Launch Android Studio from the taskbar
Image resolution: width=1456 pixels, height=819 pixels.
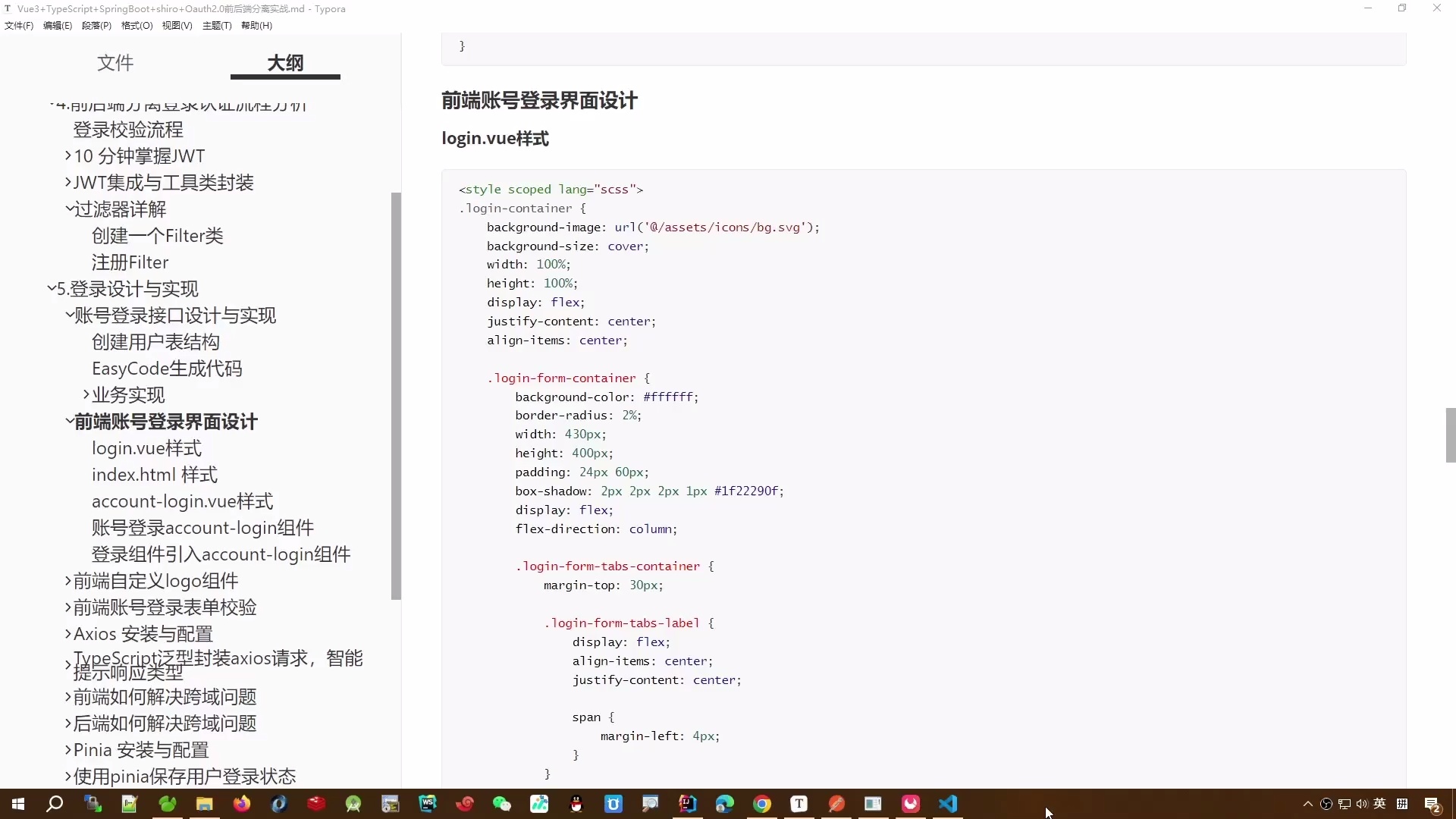(353, 804)
